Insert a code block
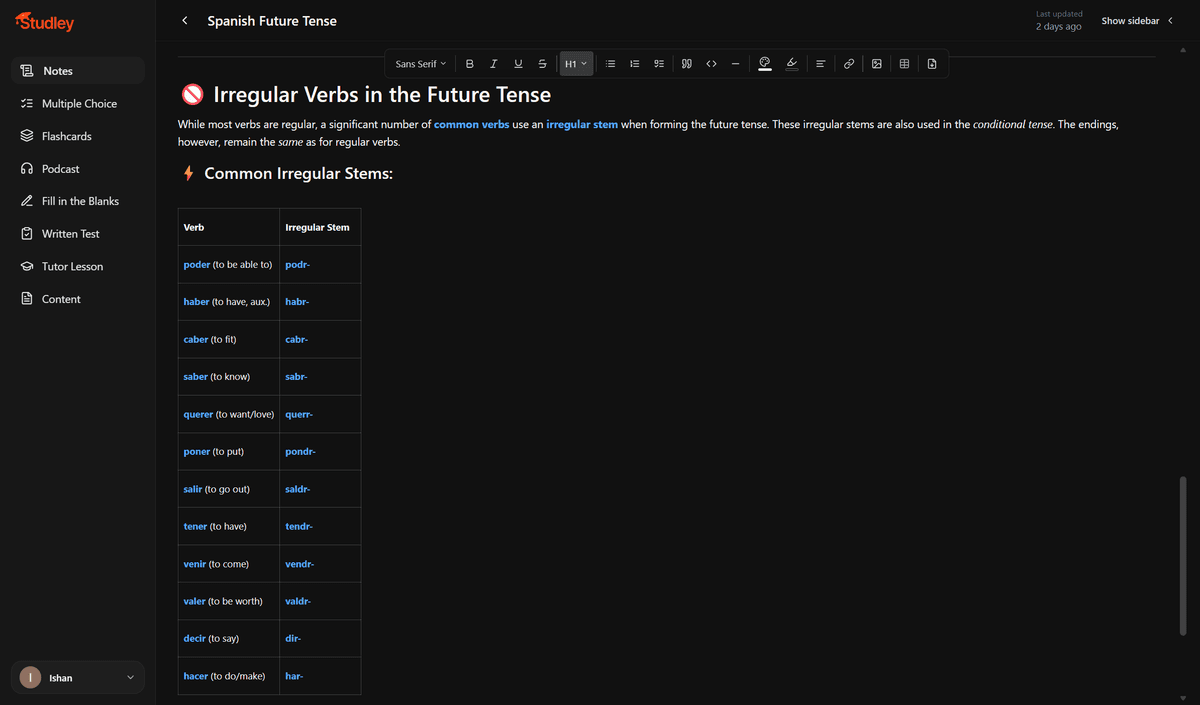The height and width of the screenshot is (705, 1200). [711, 64]
